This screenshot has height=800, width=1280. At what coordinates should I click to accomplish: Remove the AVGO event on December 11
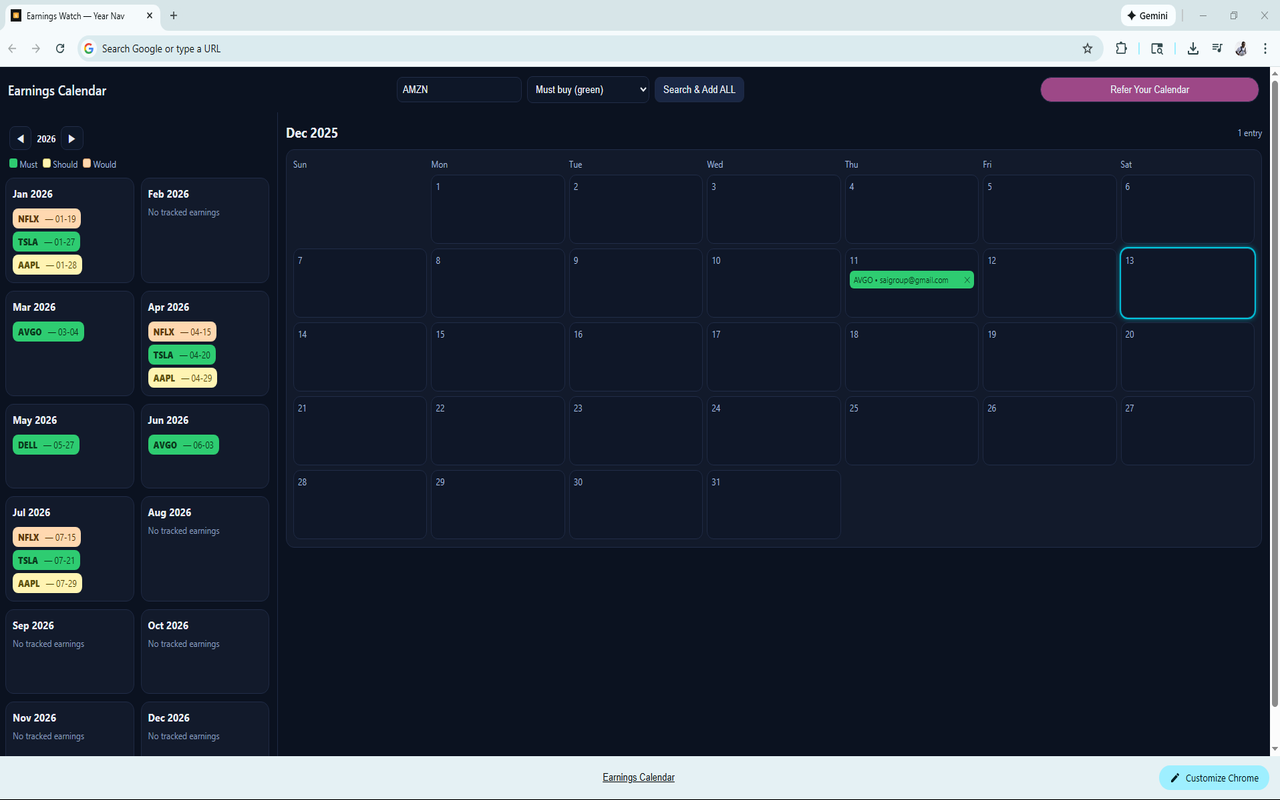(966, 280)
